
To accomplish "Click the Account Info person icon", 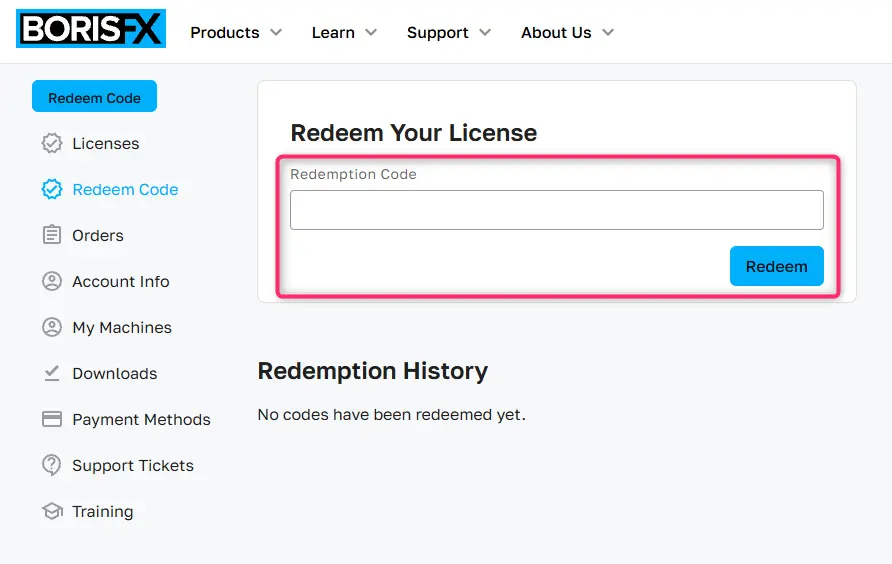I will click(x=52, y=281).
